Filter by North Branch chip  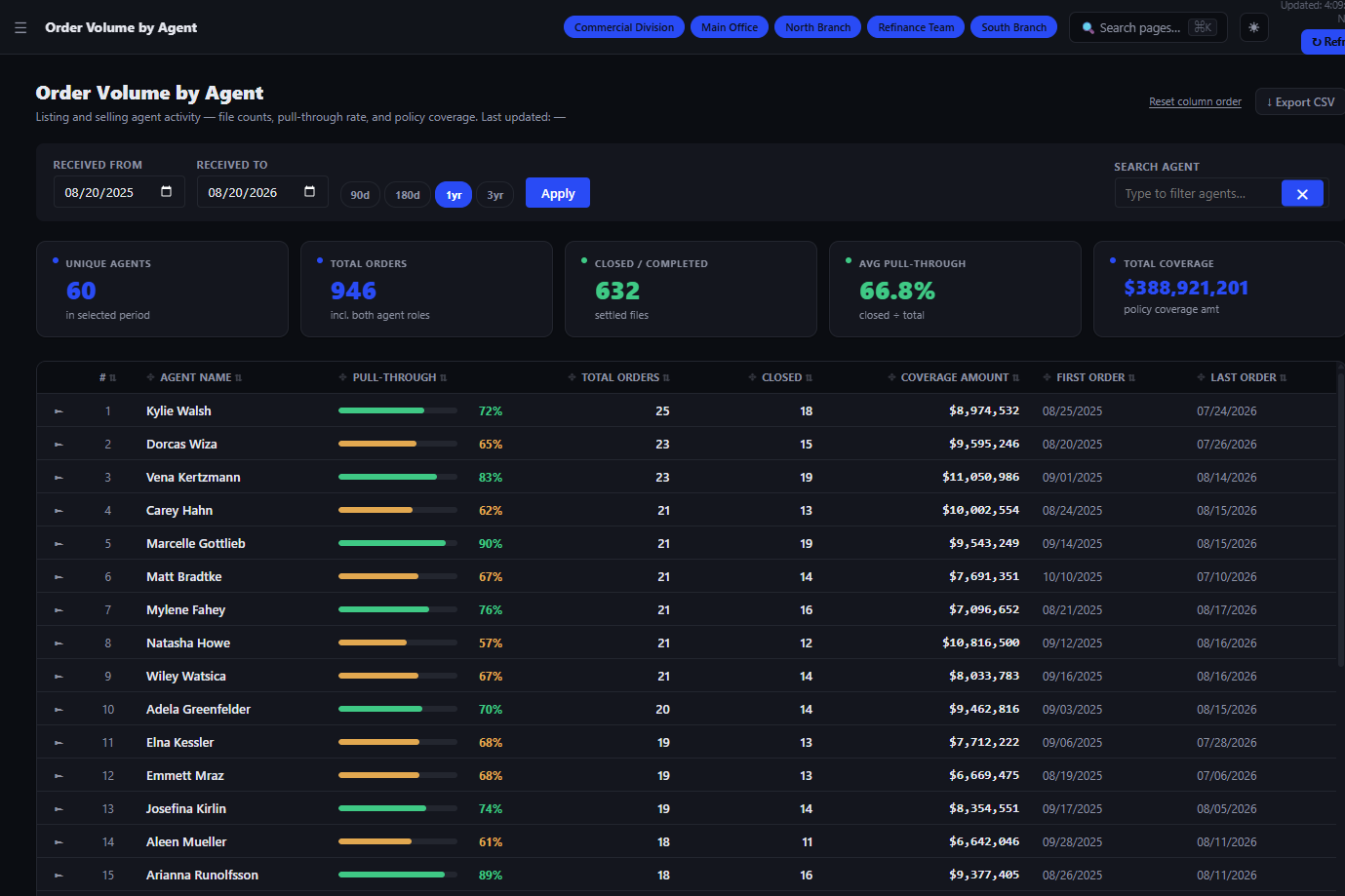(818, 27)
